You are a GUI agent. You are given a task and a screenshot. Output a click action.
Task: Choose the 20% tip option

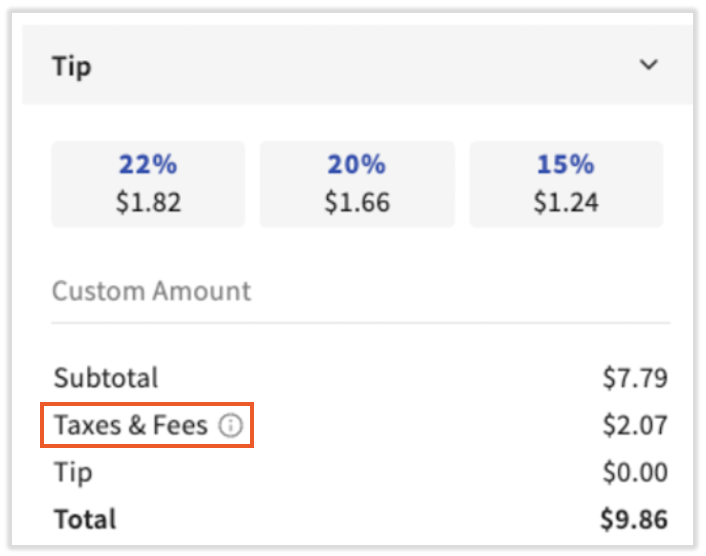(x=357, y=184)
